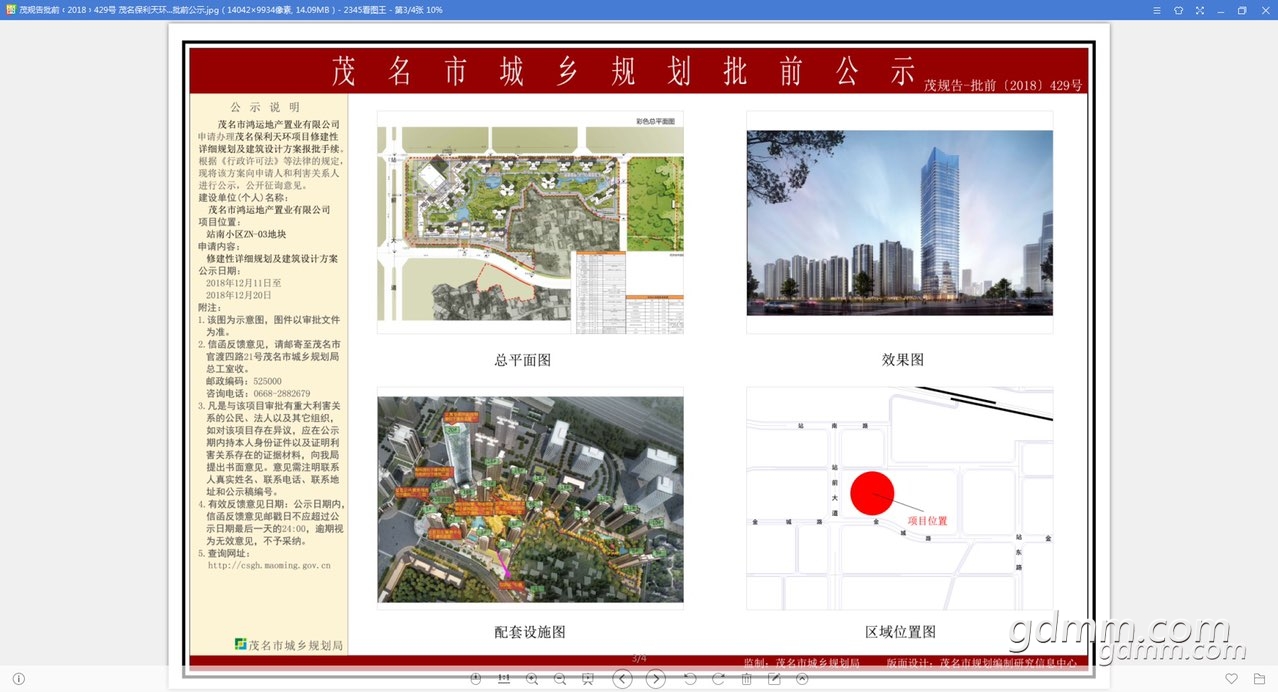Image resolution: width=1278 pixels, height=692 pixels.
Task: Open the containing folder icon
Action: point(1259,679)
